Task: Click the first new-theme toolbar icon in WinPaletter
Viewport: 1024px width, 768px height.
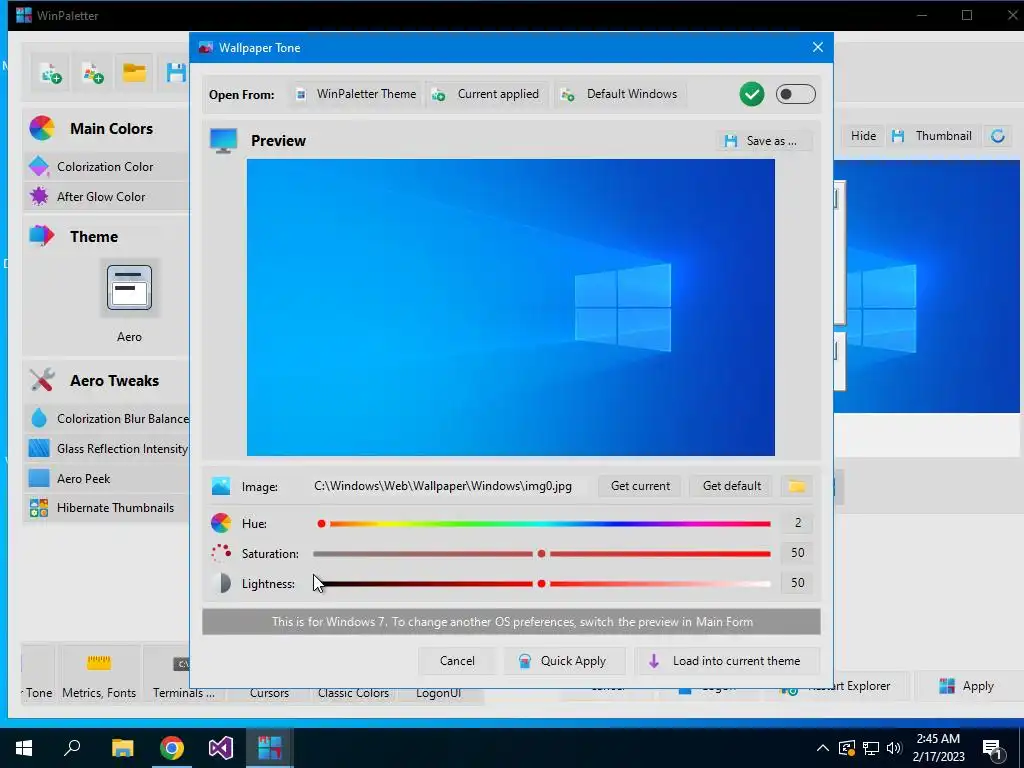Action: click(50, 73)
